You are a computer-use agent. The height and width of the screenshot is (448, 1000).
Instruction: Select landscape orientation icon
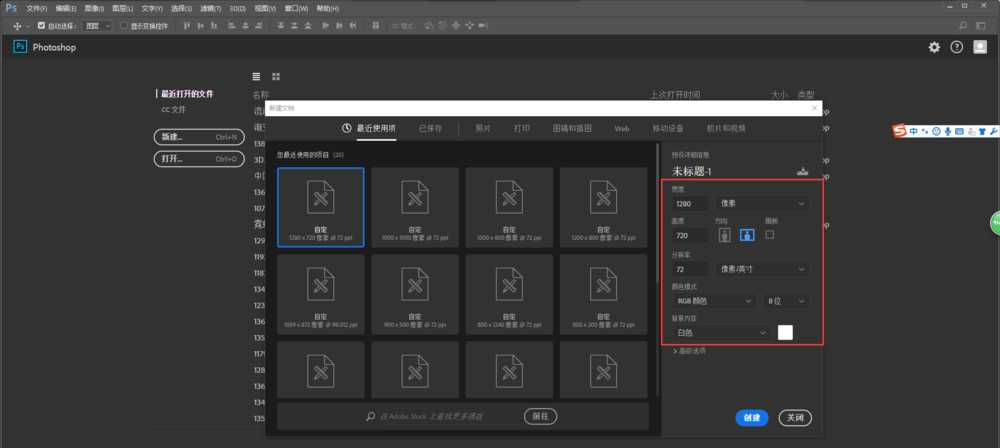(746, 235)
